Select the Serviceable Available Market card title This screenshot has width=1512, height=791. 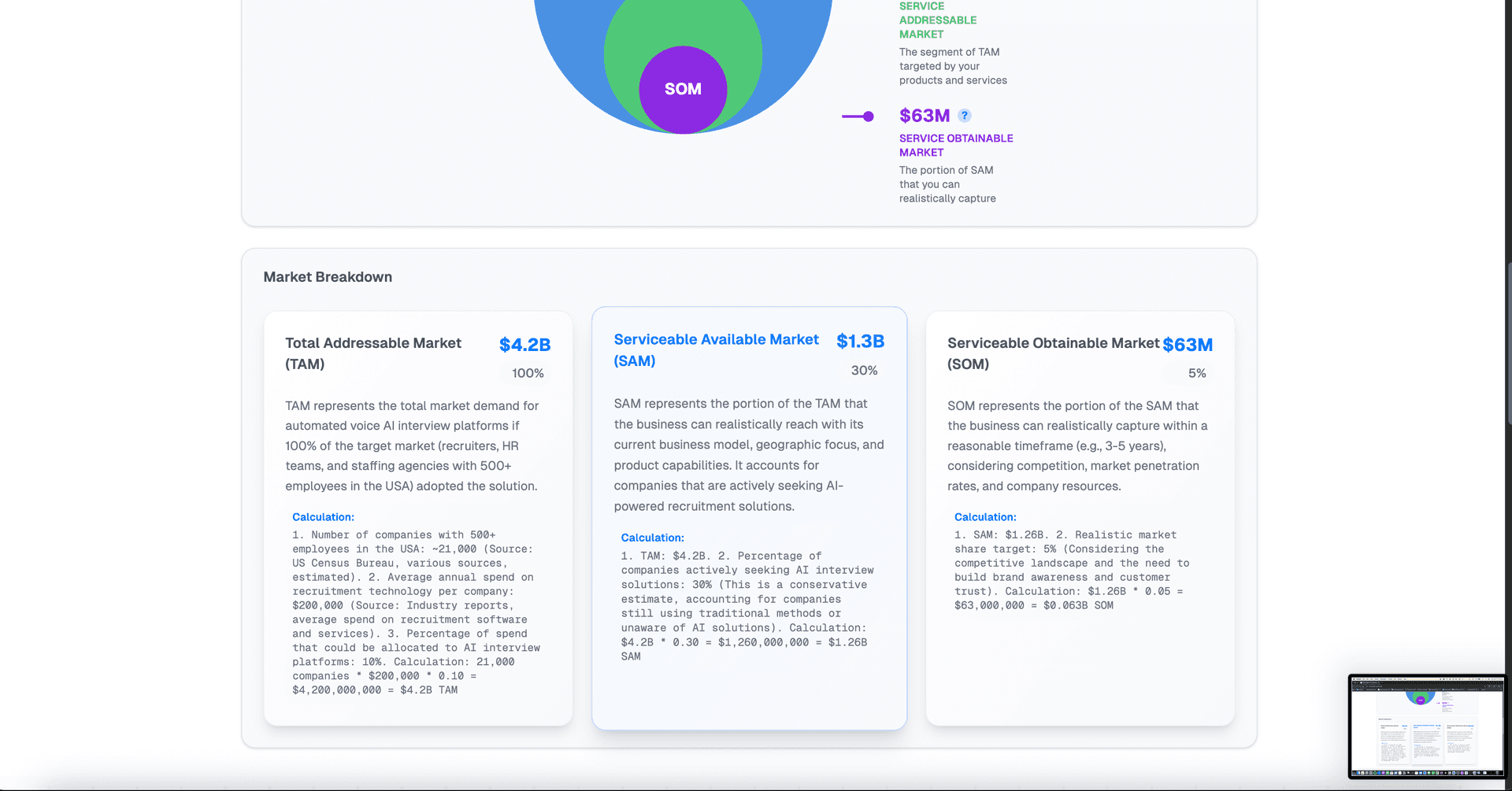pos(715,350)
